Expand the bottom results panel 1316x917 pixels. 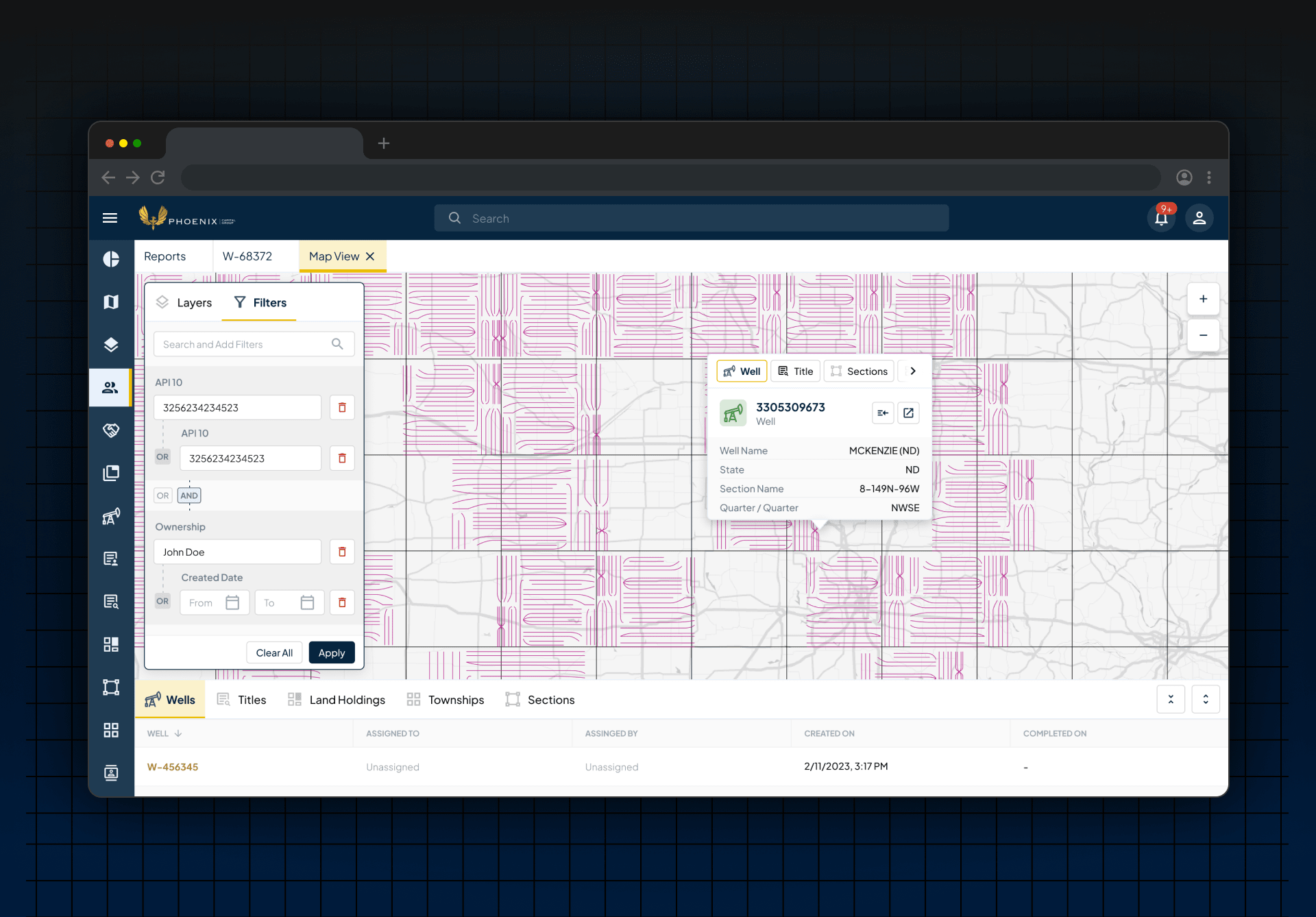coord(1206,700)
